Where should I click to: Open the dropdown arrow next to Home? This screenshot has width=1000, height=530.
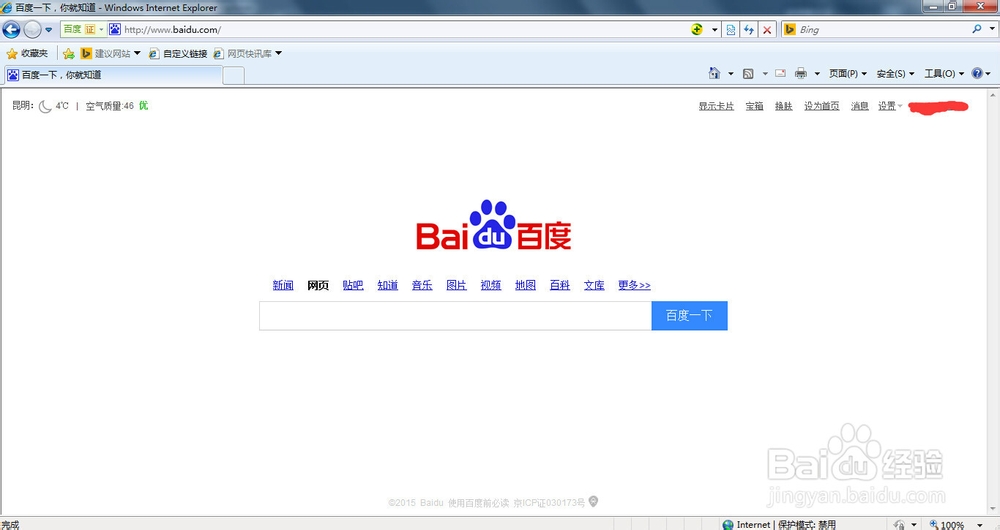tap(731, 74)
